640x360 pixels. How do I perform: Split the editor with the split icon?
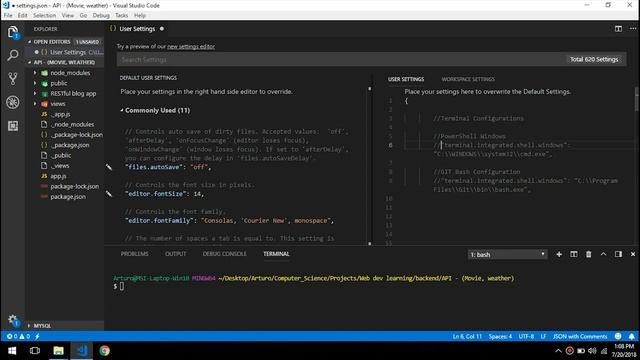pyautogui.click(x=618, y=29)
